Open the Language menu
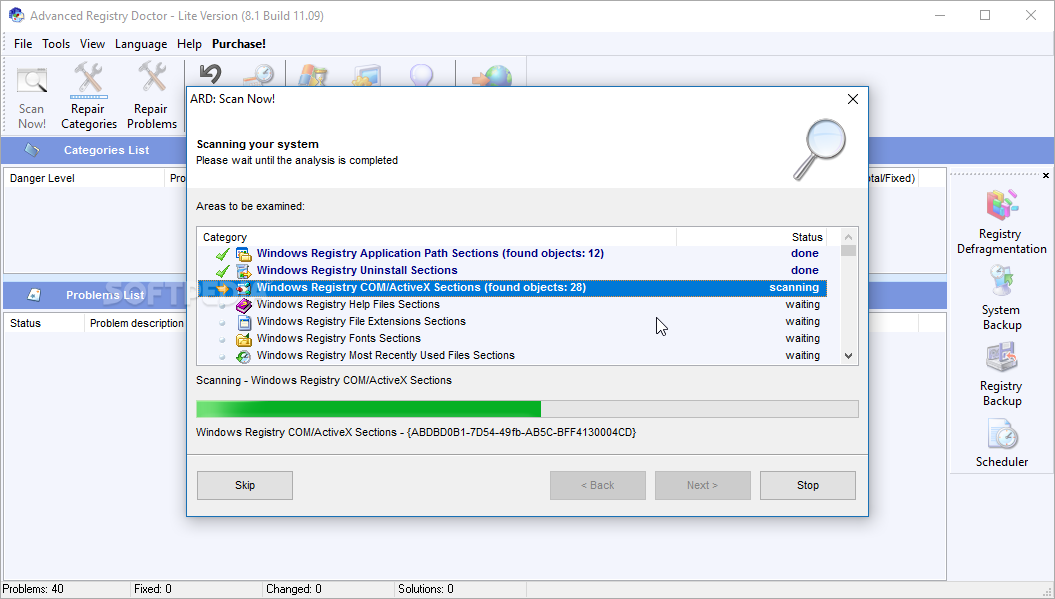This screenshot has width=1055, height=599. 141,44
